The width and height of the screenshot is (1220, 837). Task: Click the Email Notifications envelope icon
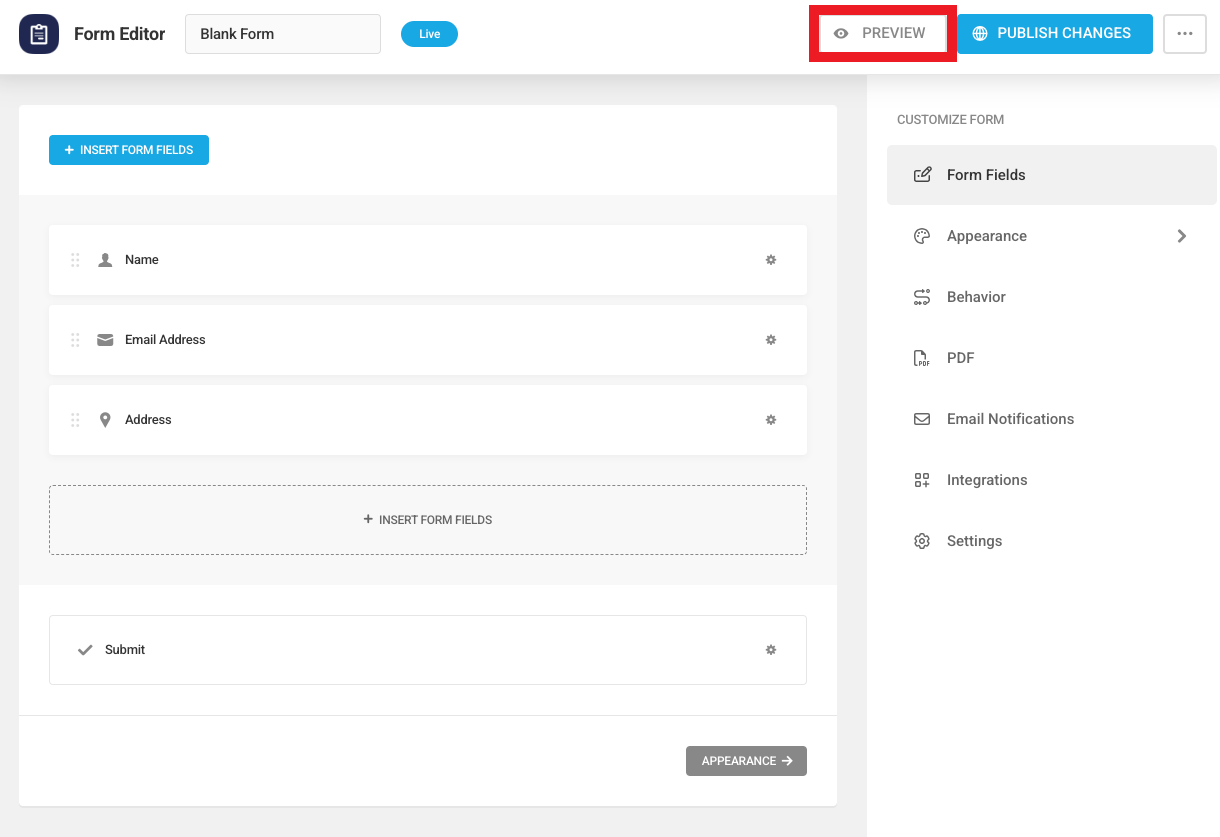[921, 418]
